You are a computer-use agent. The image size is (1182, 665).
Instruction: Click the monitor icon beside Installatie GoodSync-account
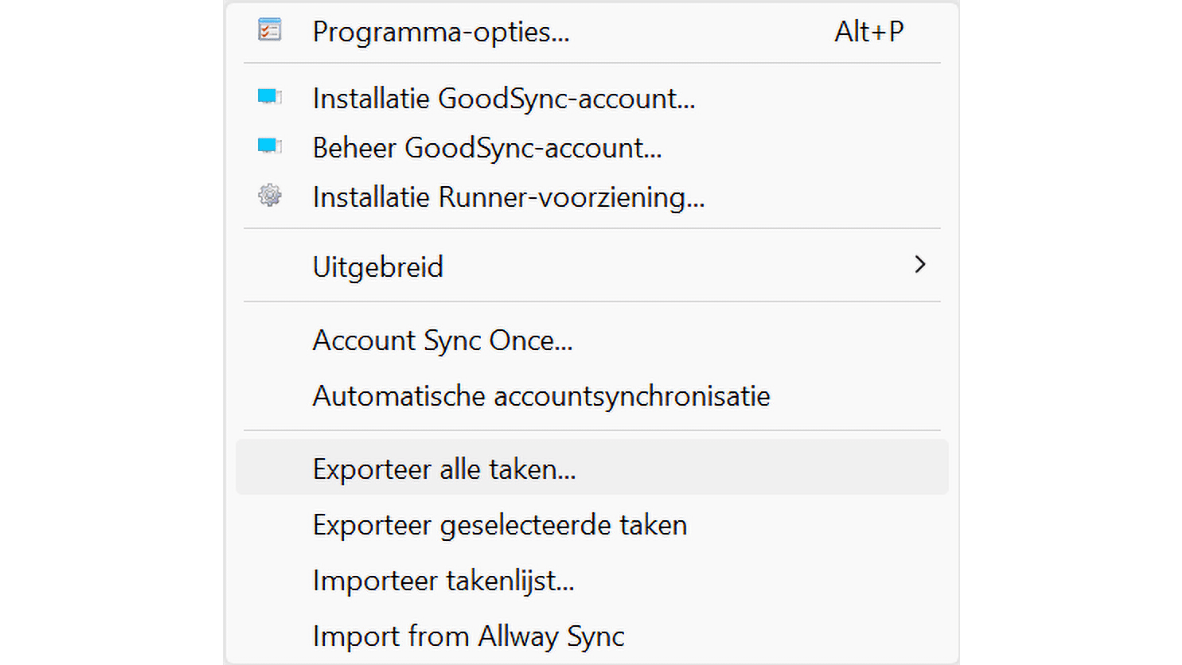tap(268, 96)
